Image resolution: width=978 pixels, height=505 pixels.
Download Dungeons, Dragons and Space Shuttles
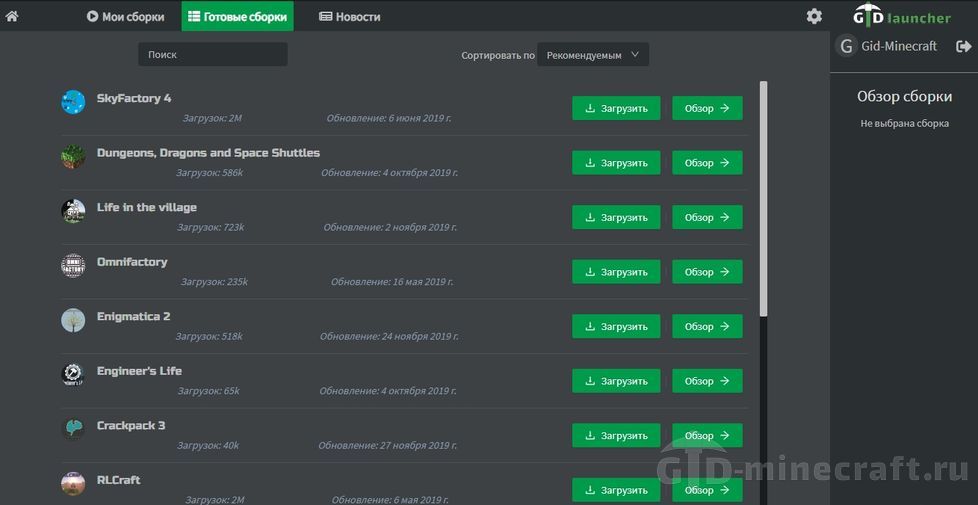[616, 163]
